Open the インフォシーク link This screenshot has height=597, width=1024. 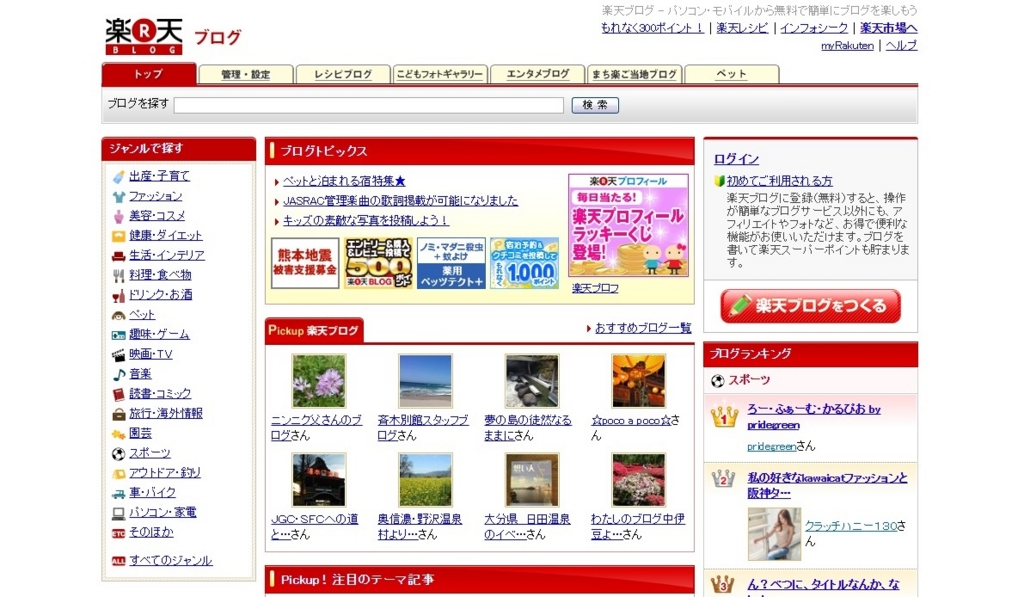pos(814,28)
